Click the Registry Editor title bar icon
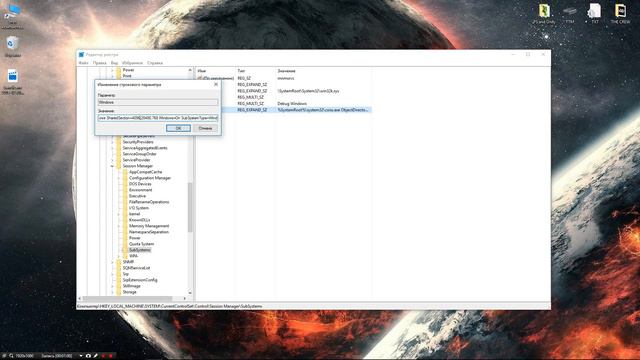 (81, 54)
